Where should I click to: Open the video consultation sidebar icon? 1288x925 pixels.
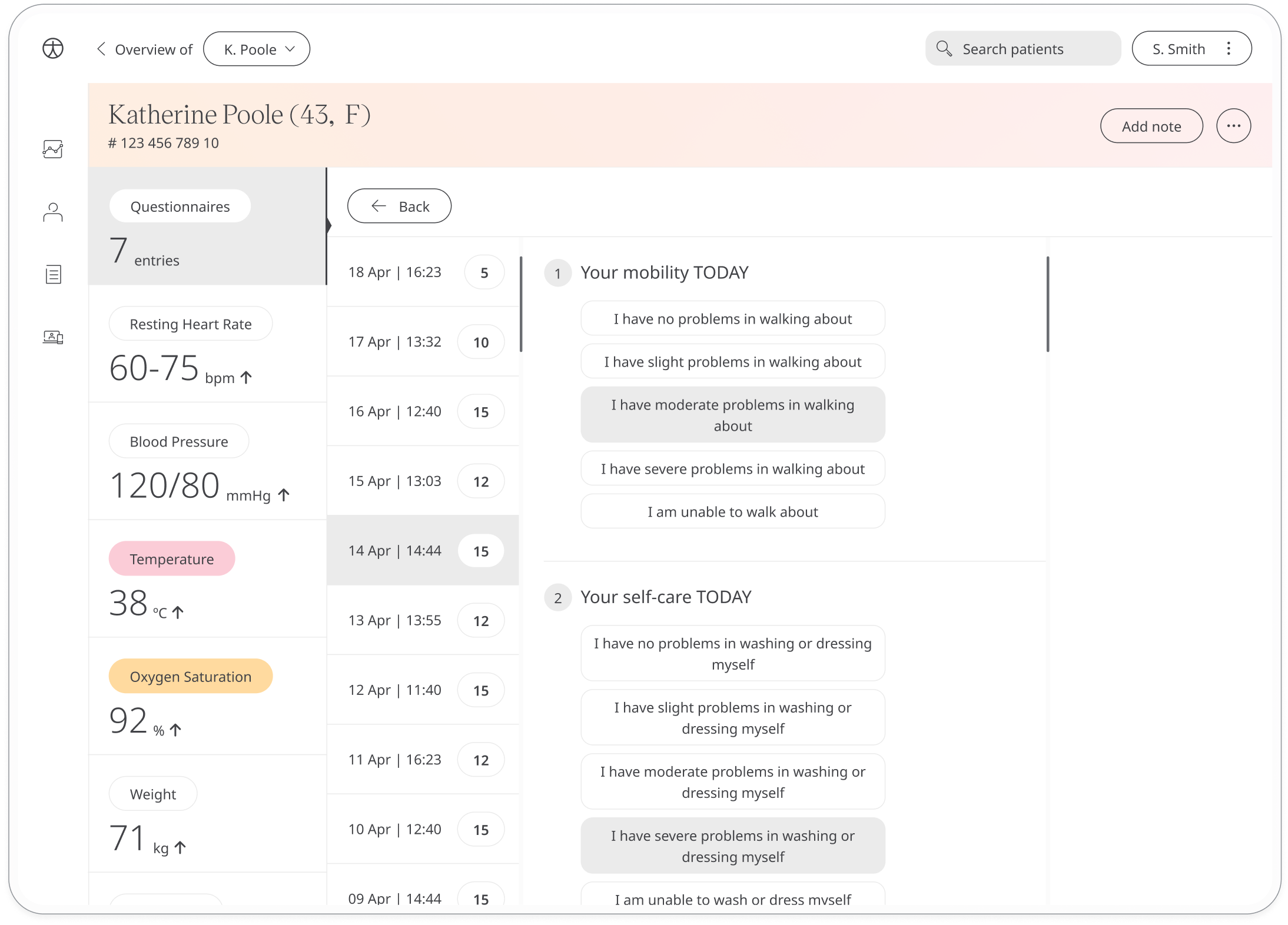tap(53, 337)
